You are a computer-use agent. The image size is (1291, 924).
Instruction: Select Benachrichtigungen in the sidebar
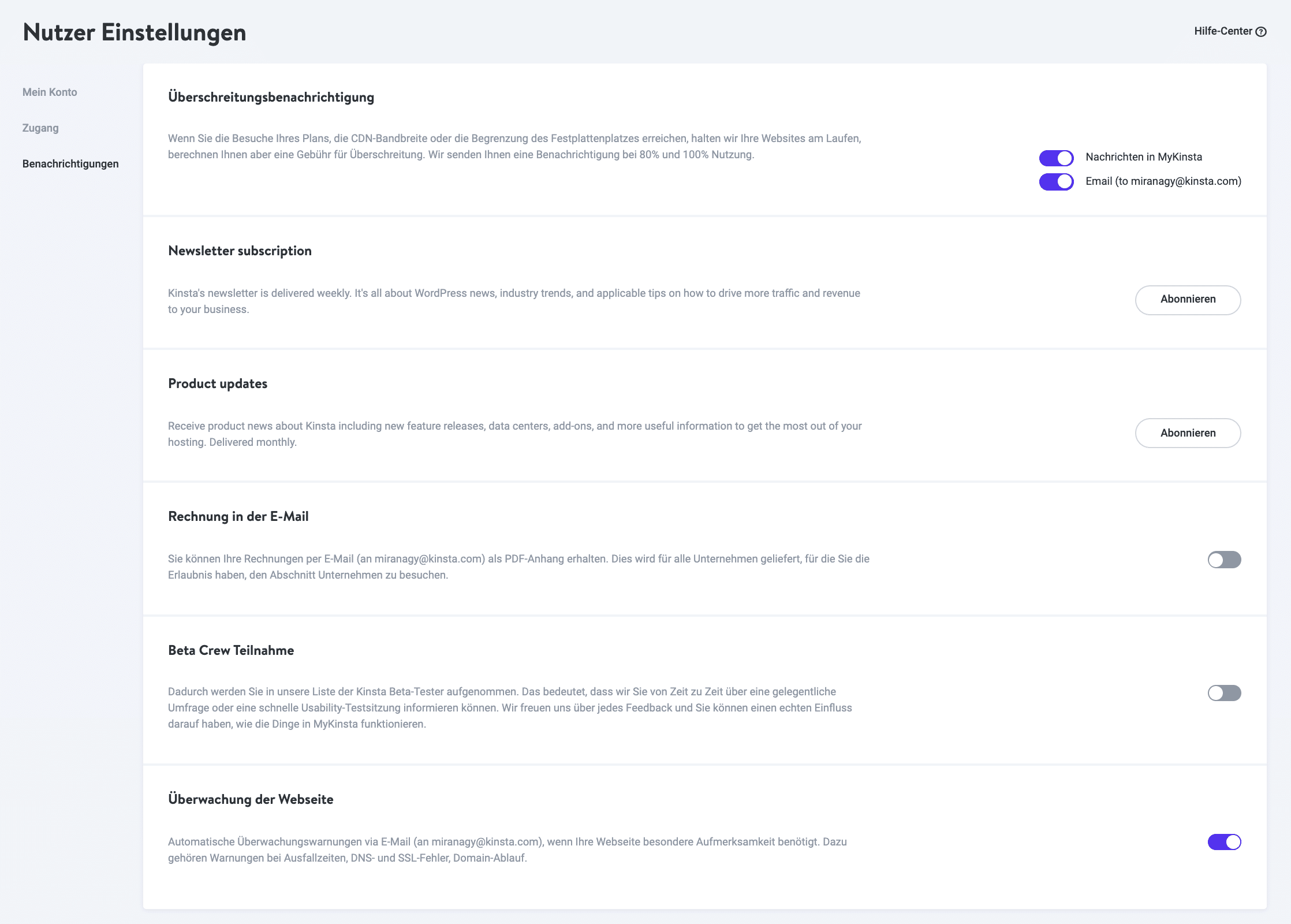[70, 164]
